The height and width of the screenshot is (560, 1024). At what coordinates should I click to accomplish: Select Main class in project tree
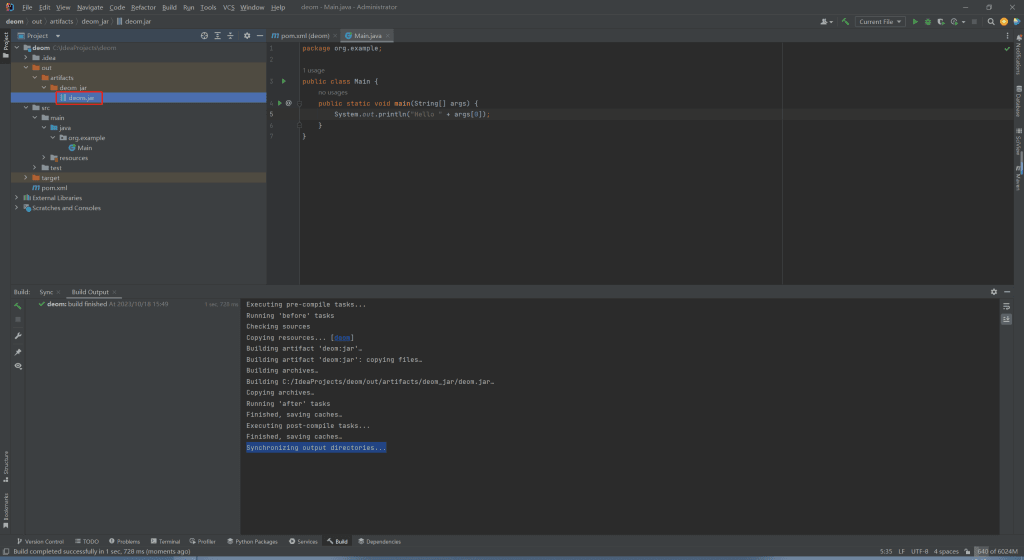[84, 147]
